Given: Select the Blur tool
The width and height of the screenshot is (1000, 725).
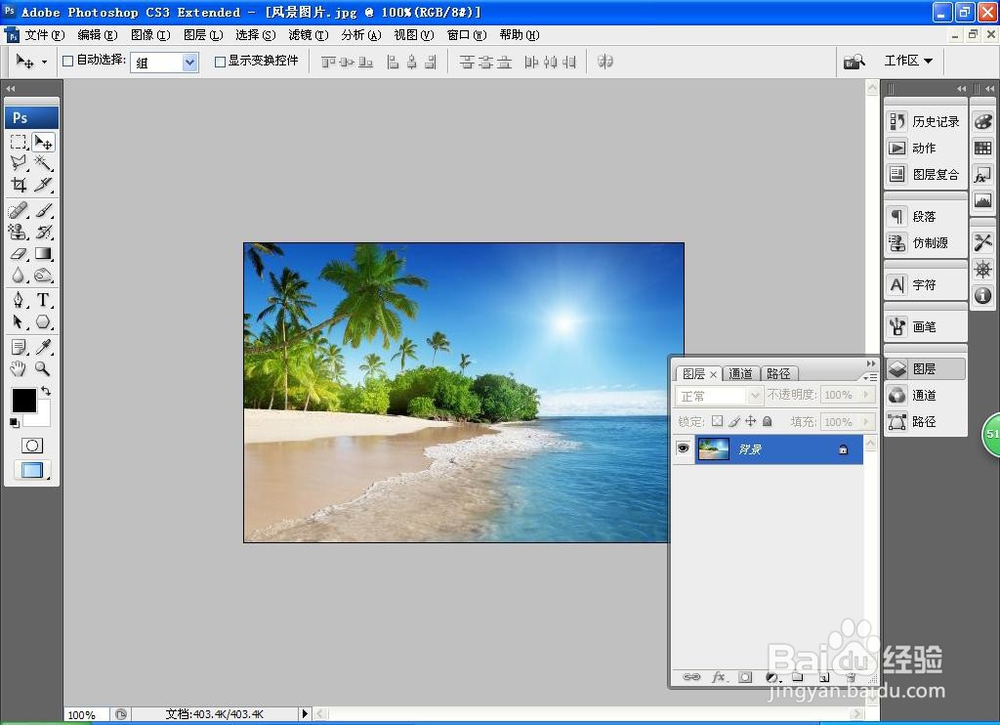Looking at the screenshot, I should click(x=18, y=275).
